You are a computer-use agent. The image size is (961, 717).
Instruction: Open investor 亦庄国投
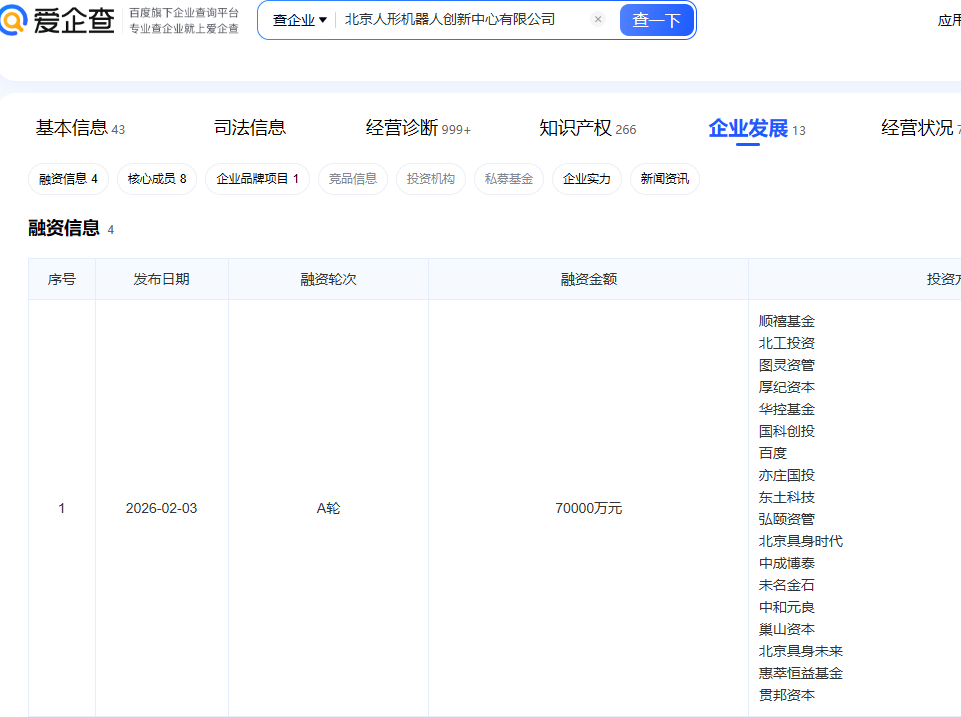[x=786, y=476]
